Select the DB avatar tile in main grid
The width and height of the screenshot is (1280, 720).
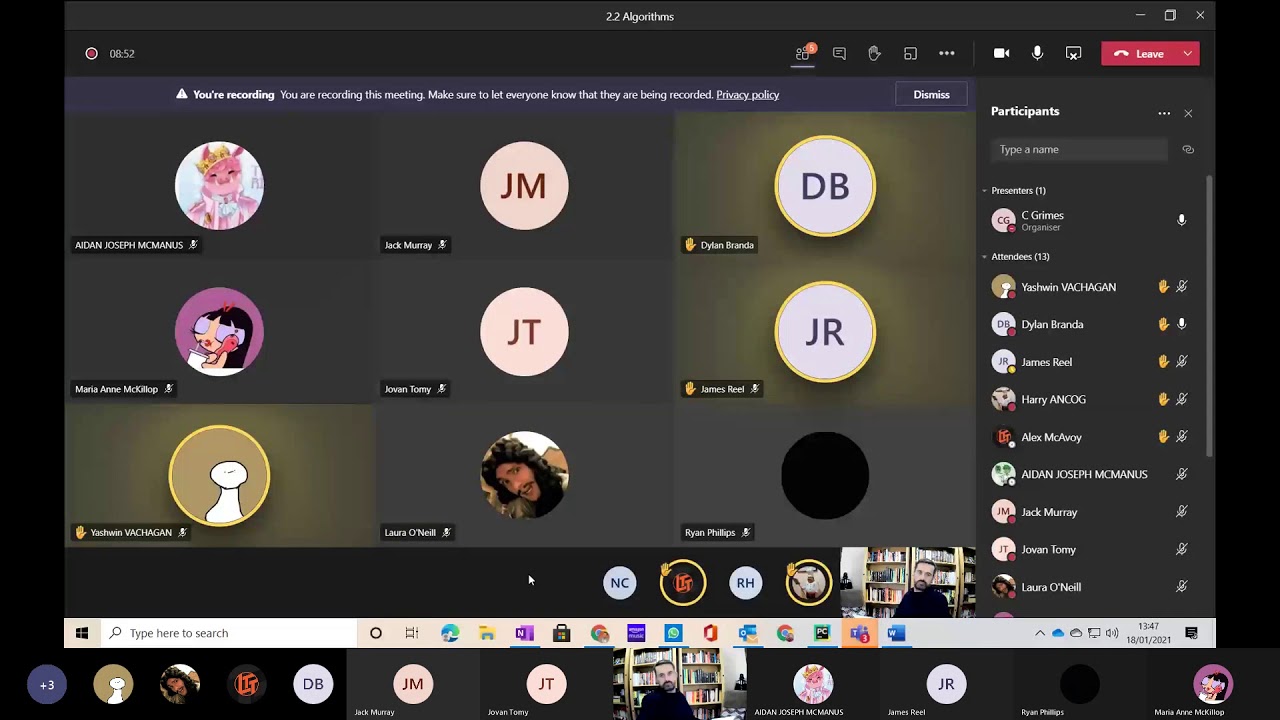[x=825, y=186]
